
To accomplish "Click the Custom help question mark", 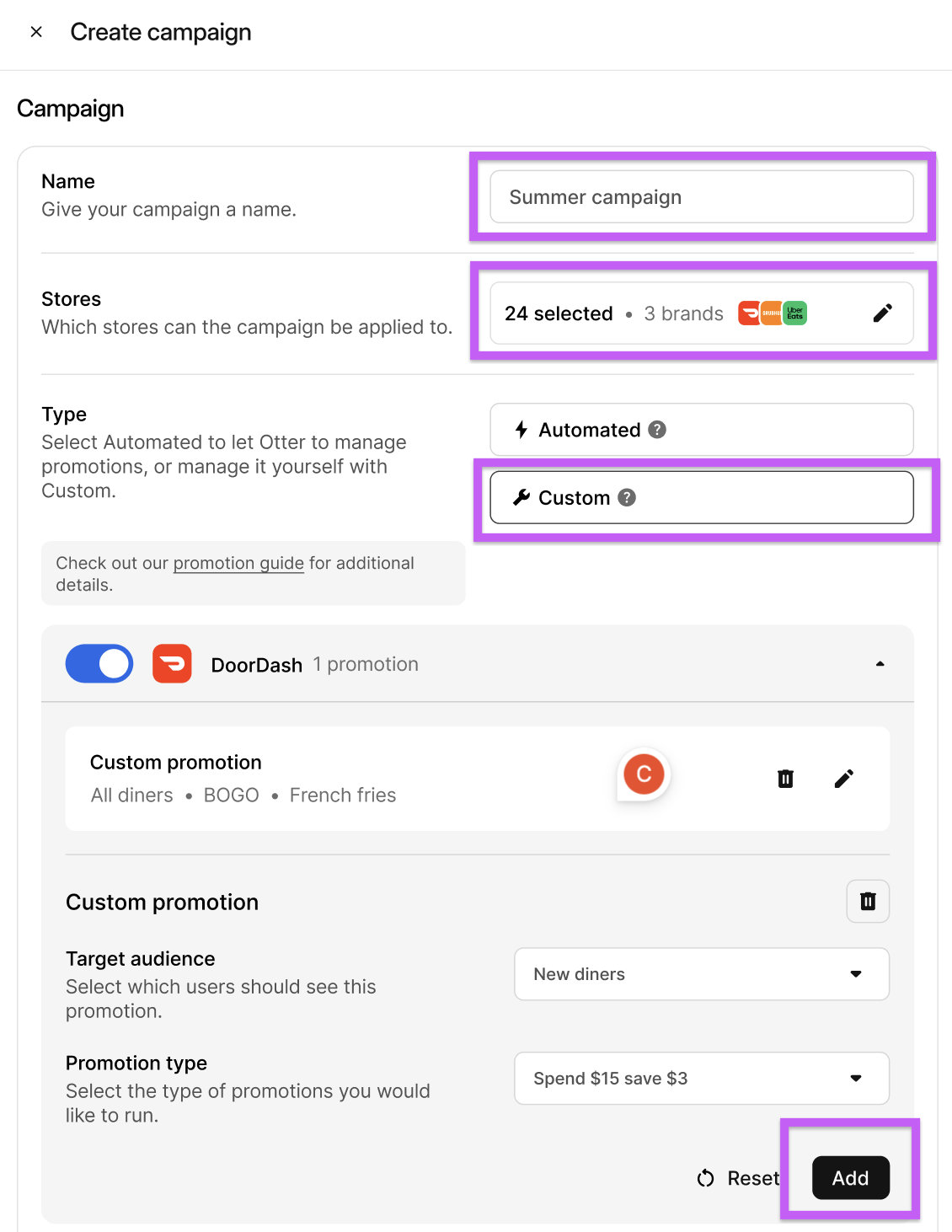I will coord(627,497).
